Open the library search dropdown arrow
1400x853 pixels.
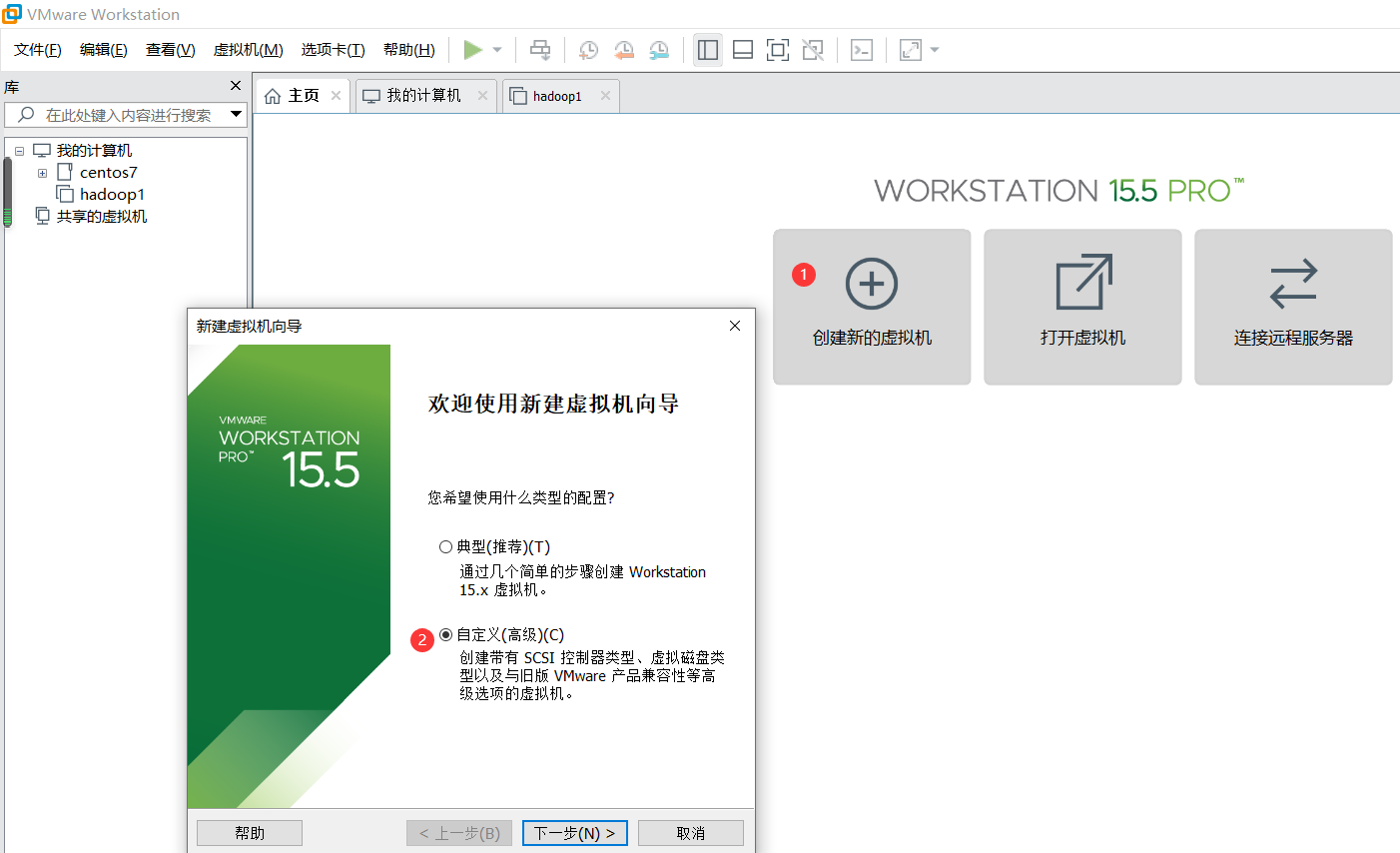coord(237,114)
